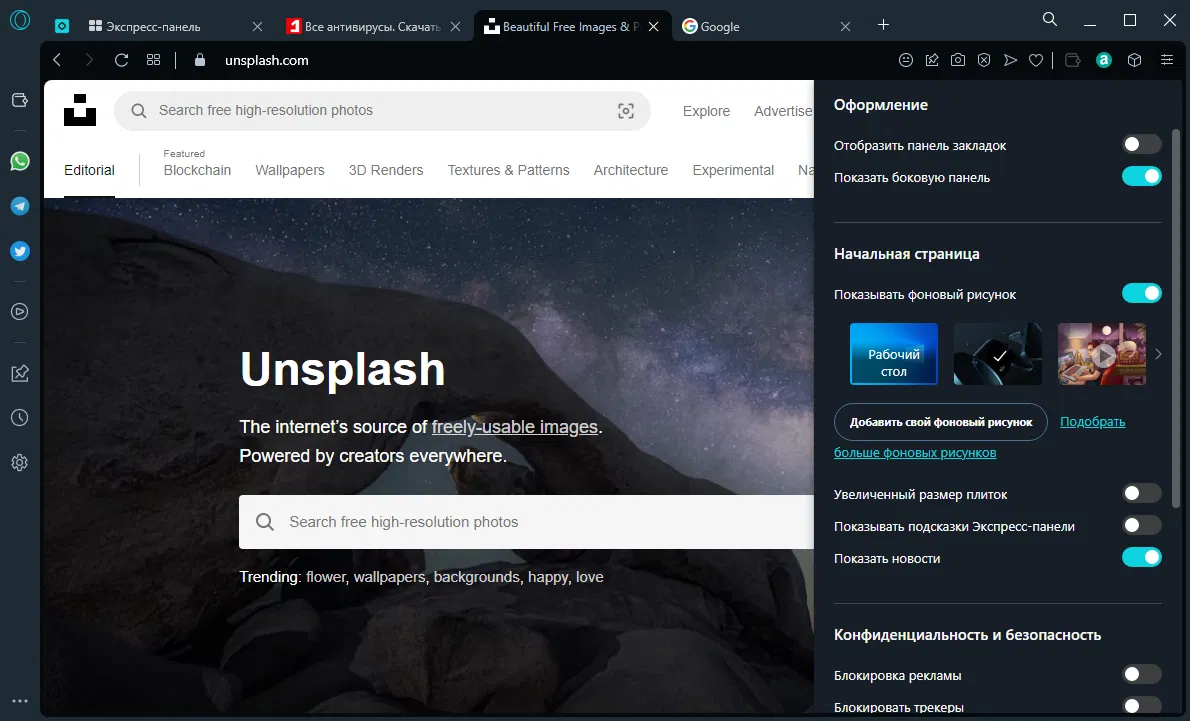Select 'Рабочий стол' wallpaper thumbnail

(894, 354)
